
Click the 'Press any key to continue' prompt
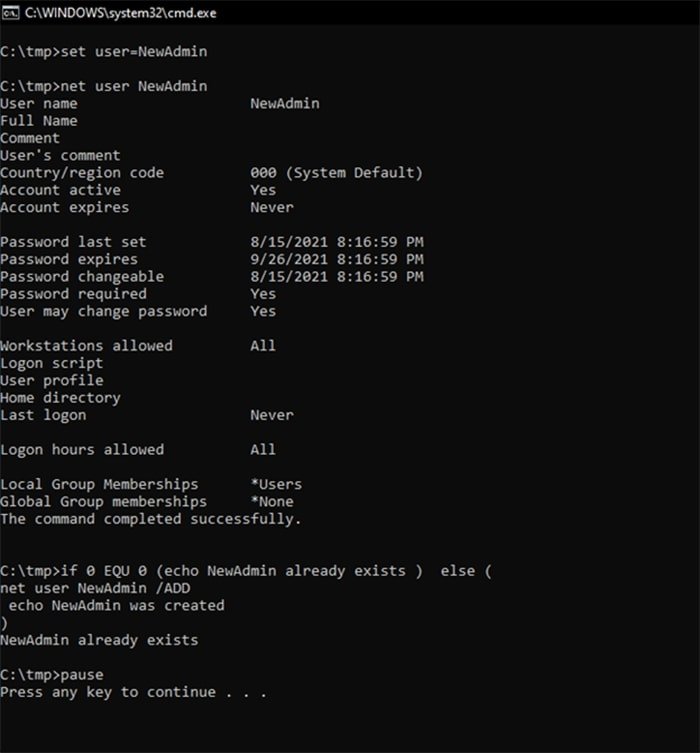[x=133, y=692]
